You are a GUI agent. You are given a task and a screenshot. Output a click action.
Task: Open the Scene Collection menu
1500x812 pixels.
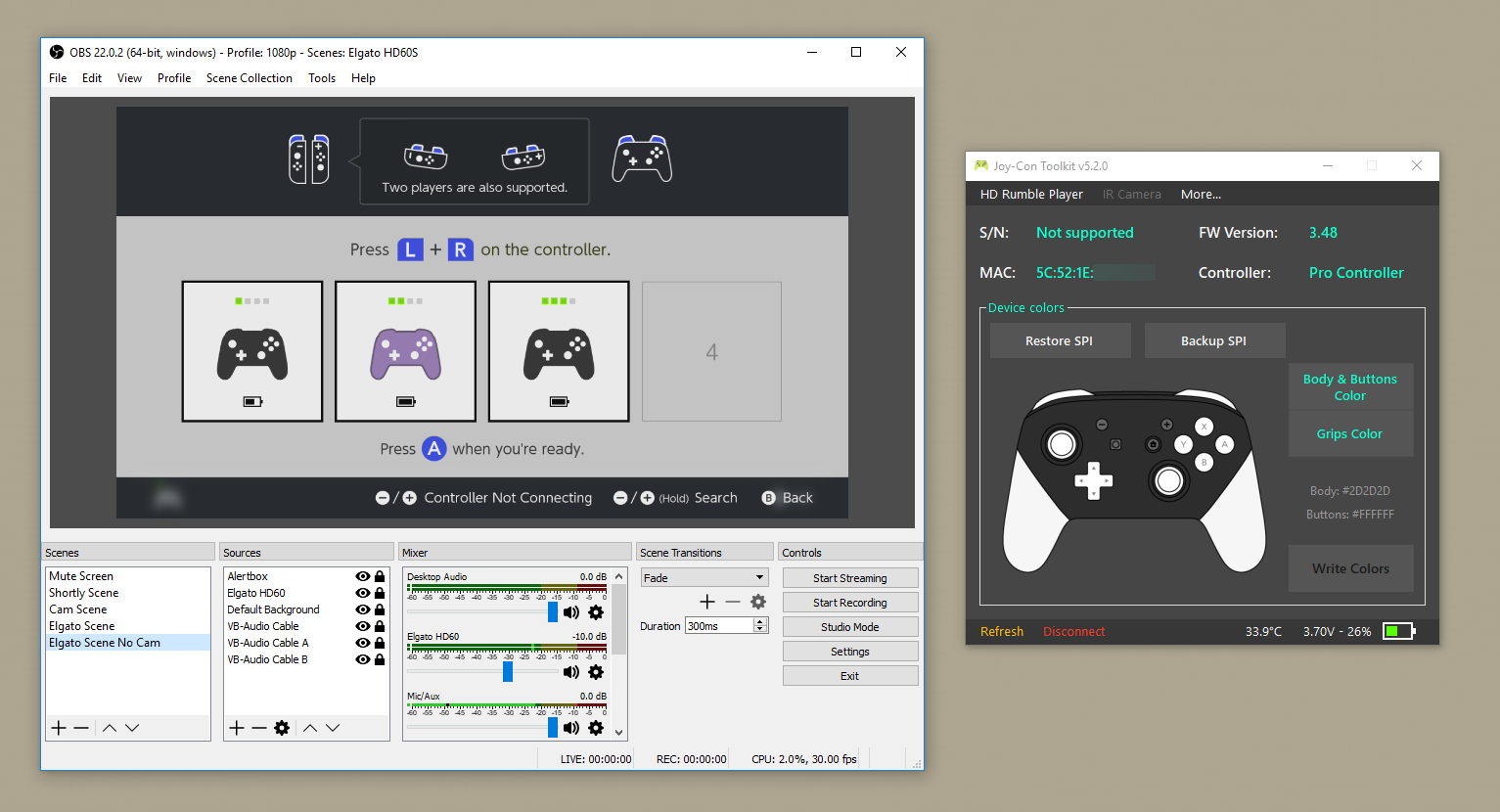[250, 78]
